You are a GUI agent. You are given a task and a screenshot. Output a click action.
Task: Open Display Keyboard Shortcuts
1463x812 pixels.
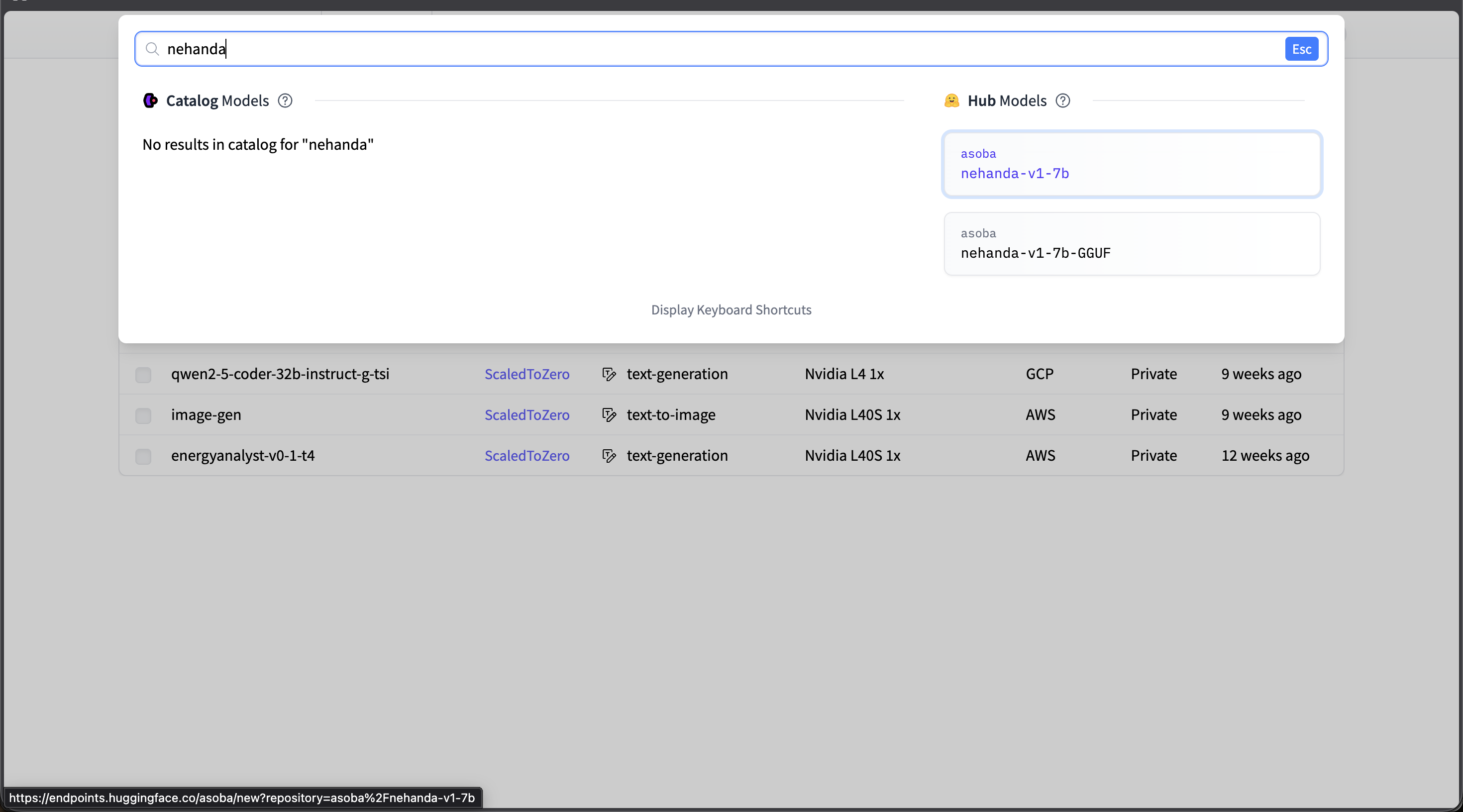(731, 309)
